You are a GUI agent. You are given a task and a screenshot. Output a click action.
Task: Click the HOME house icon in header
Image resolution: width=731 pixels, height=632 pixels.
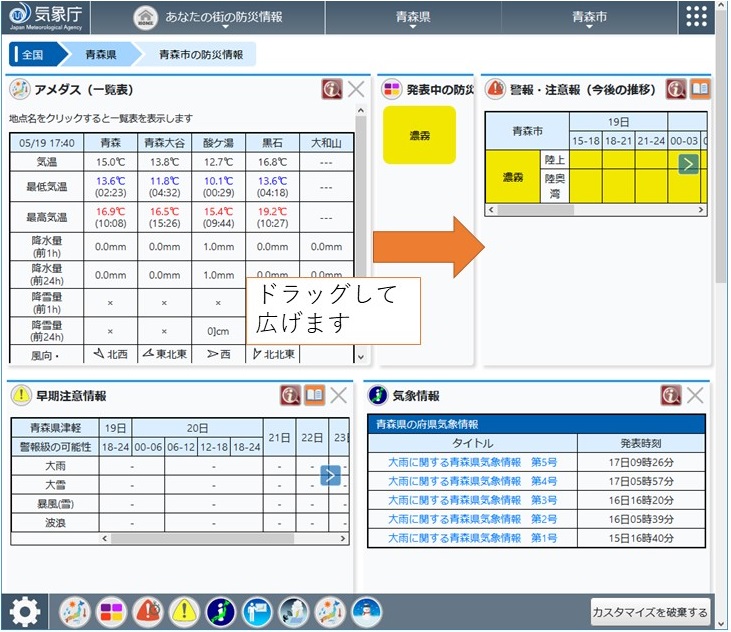[146, 18]
